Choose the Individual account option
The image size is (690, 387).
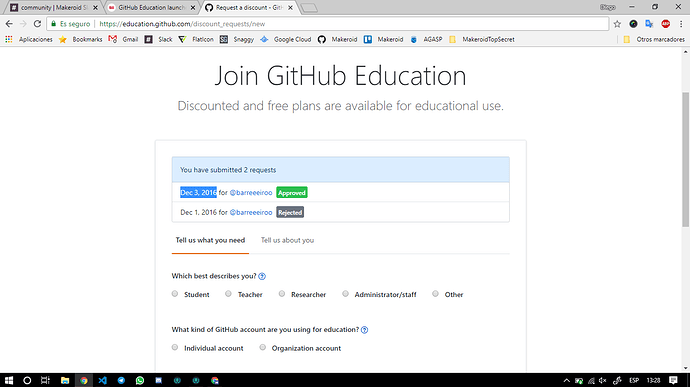175,347
